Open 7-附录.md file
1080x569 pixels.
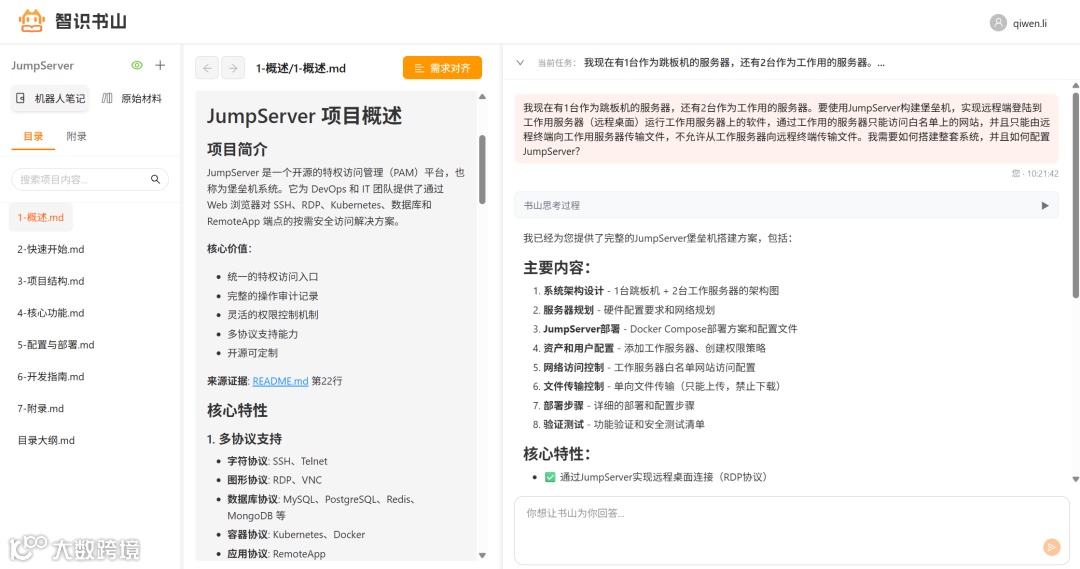pos(41,408)
